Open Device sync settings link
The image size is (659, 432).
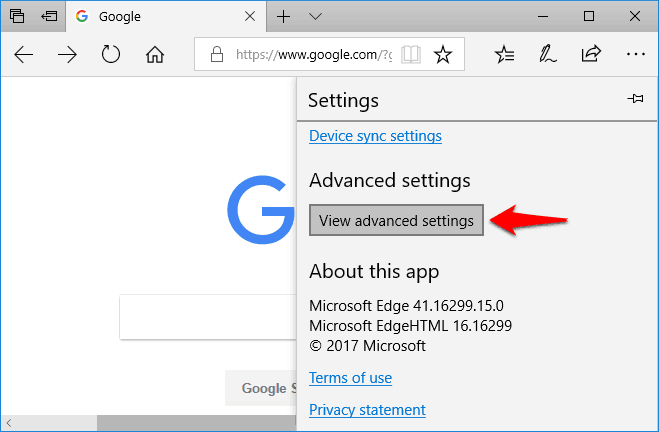click(x=375, y=136)
